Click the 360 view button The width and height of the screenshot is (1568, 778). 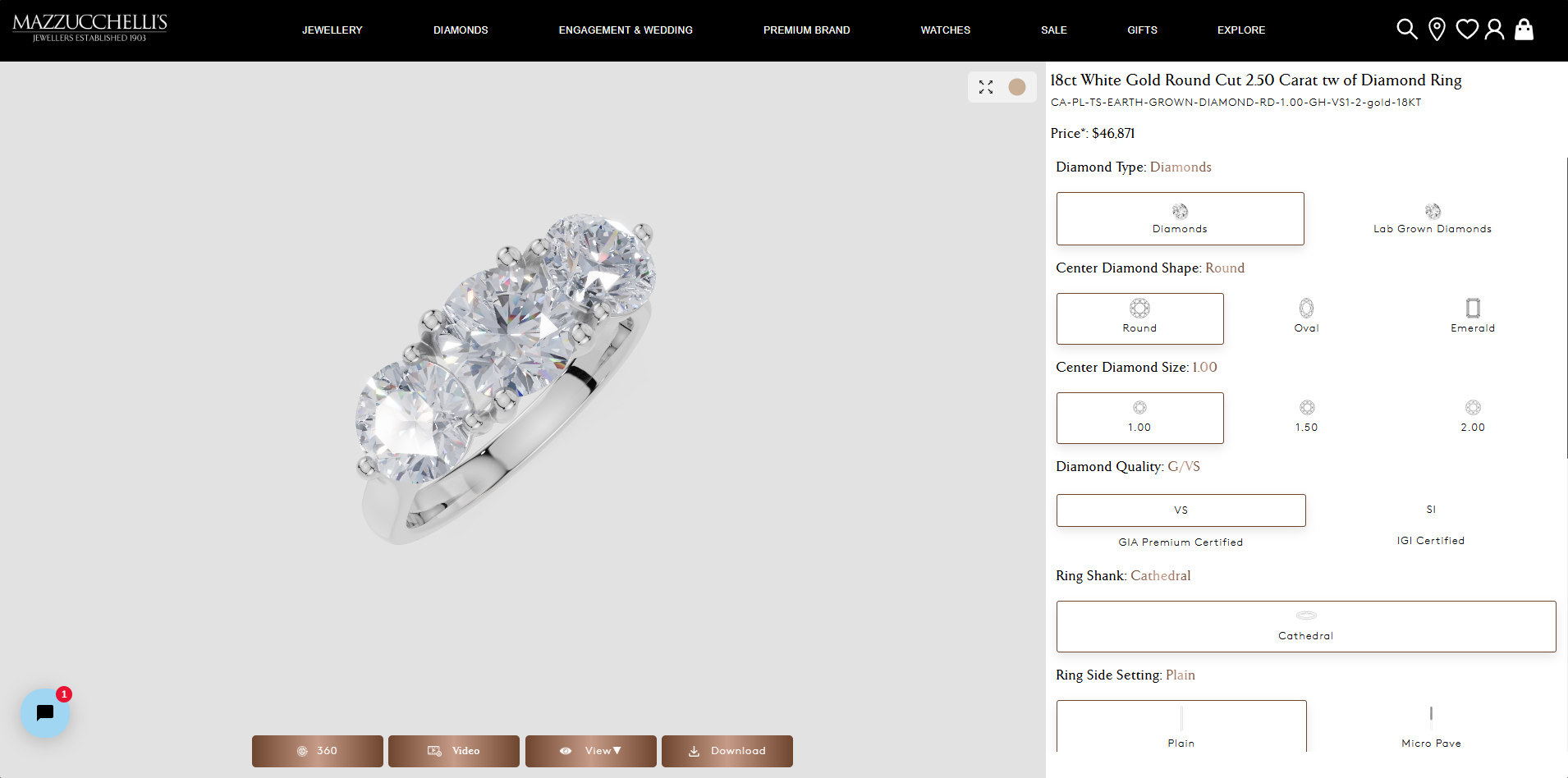click(318, 751)
